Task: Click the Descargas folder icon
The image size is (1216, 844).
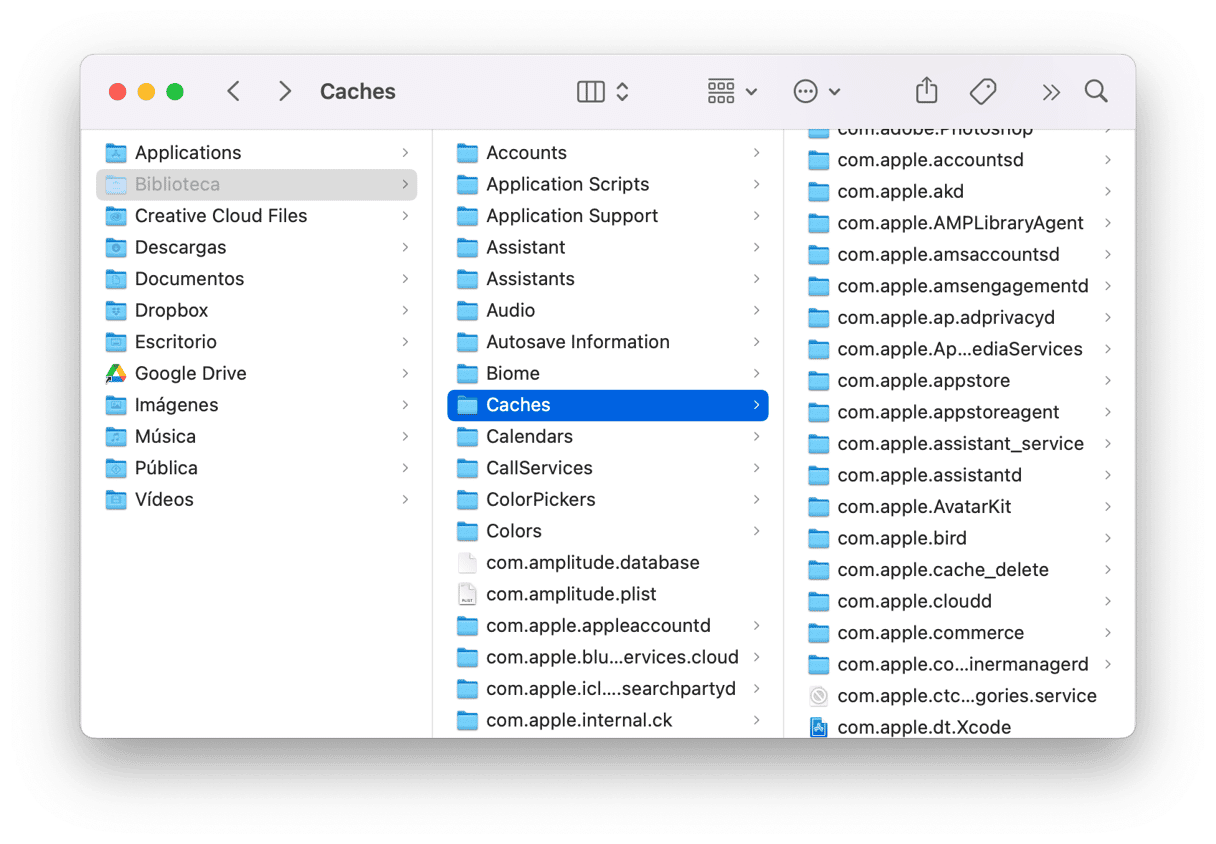Action: [x=117, y=247]
